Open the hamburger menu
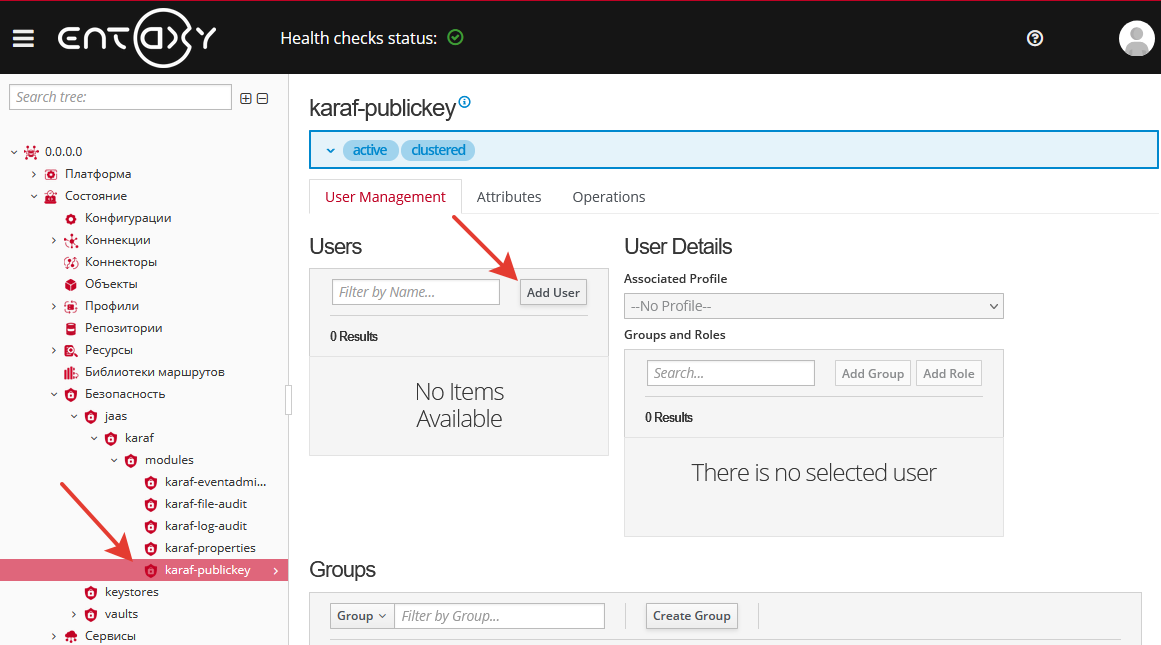This screenshot has width=1161, height=645. coord(23,37)
